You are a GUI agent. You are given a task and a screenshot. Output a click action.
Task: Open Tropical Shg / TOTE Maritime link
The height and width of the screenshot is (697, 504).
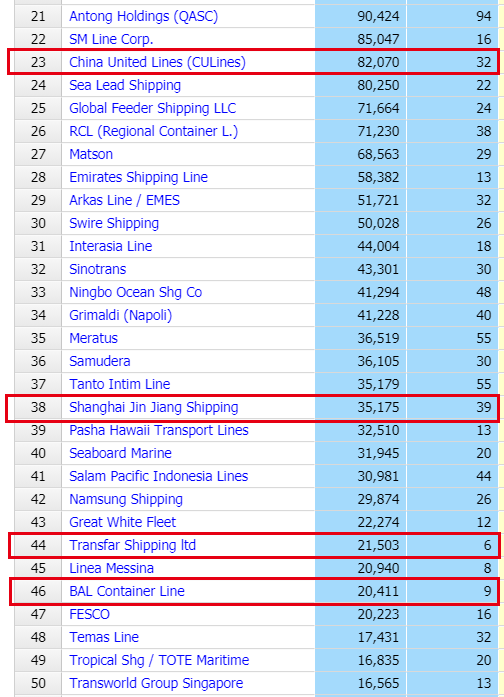click(x=159, y=661)
